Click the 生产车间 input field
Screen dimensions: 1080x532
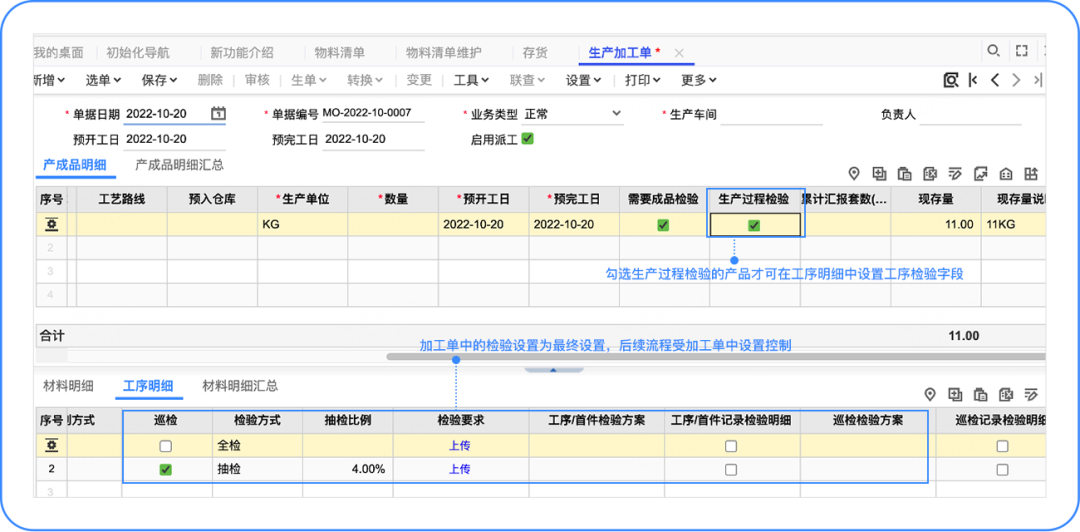[x=770, y=115]
